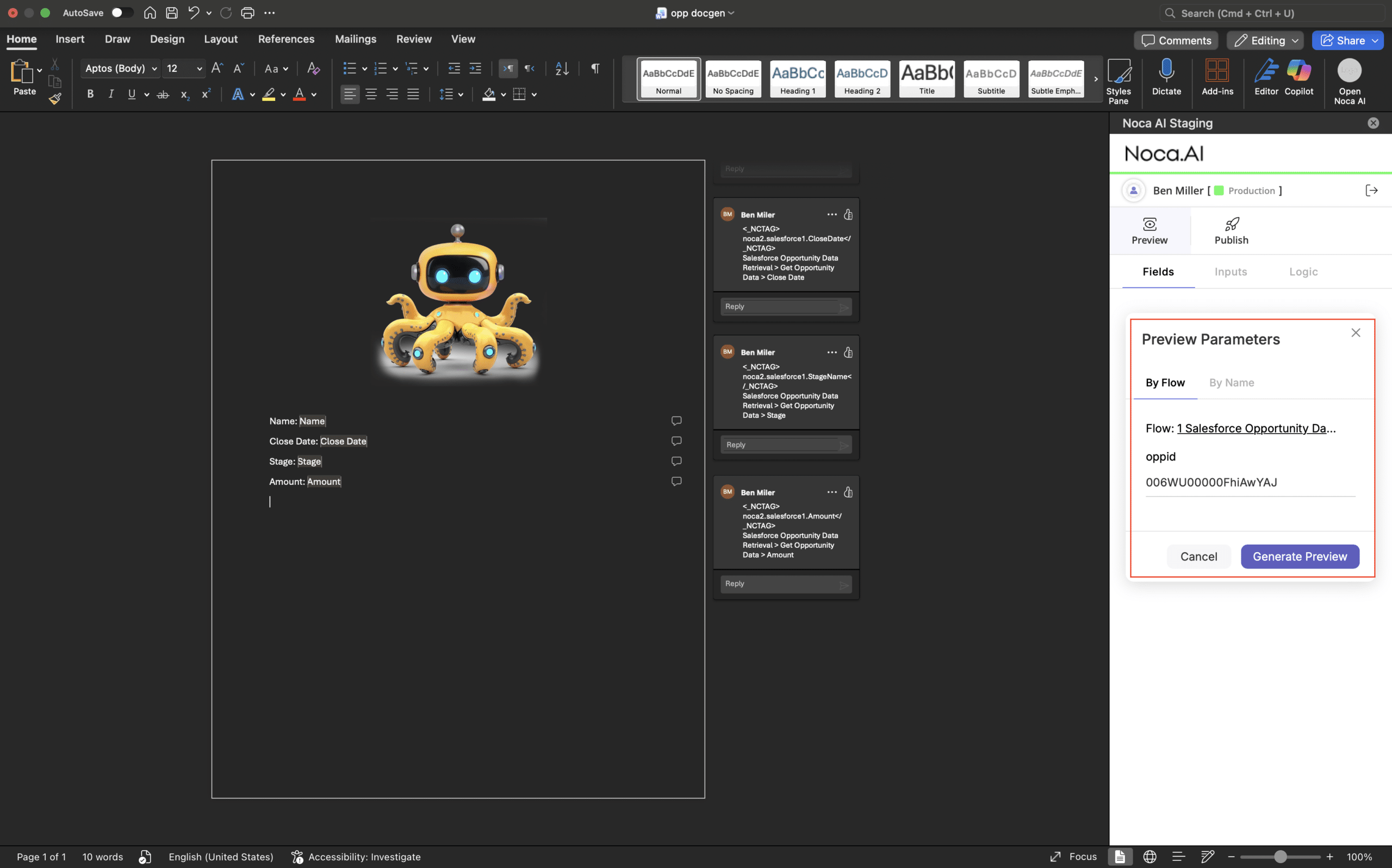Click the oppid value input field
The height and width of the screenshot is (868, 1392).
coord(1250,482)
